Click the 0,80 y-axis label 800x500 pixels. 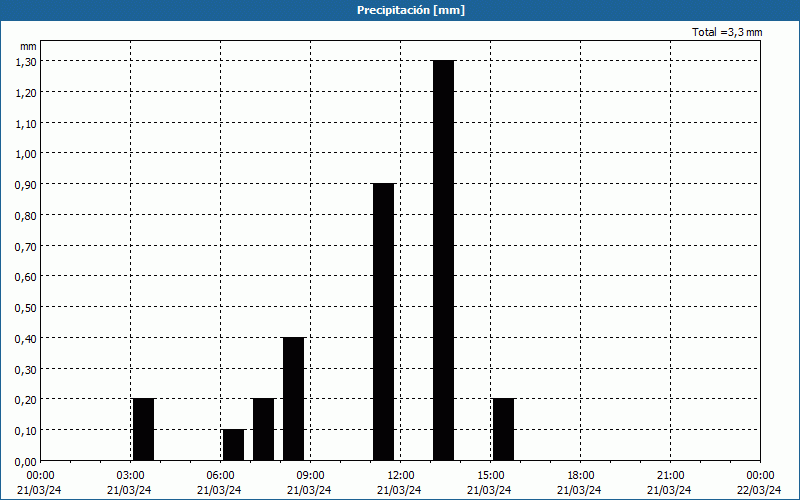[26, 216]
